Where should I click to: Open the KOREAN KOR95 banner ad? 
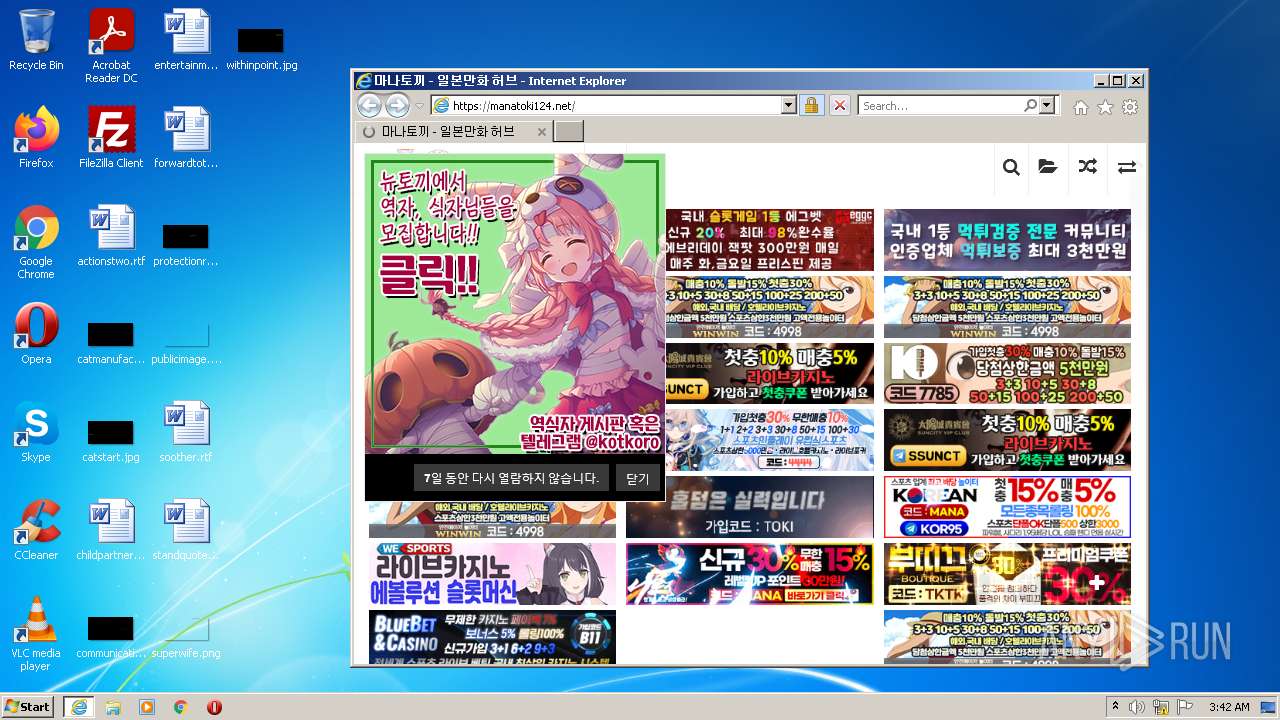tap(1007, 507)
